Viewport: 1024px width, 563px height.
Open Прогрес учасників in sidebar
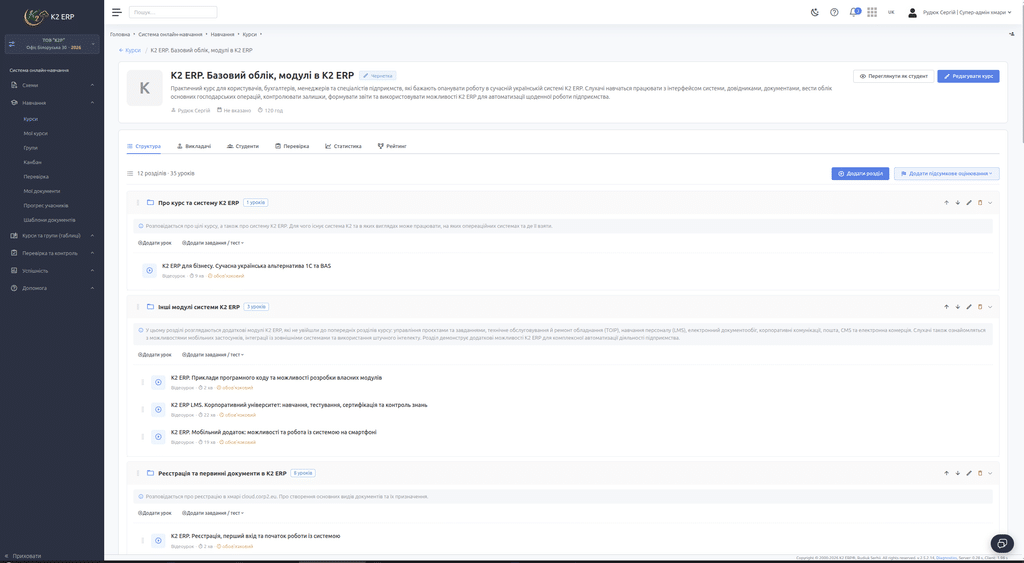pyautogui.click(x=46, y=206)
